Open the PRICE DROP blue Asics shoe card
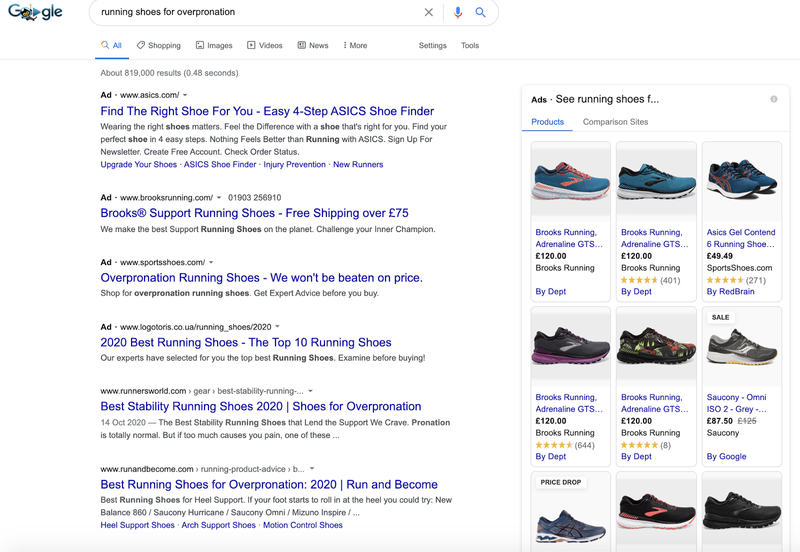Viewport: 800px width, 552px height. click(x=570, y=512)
